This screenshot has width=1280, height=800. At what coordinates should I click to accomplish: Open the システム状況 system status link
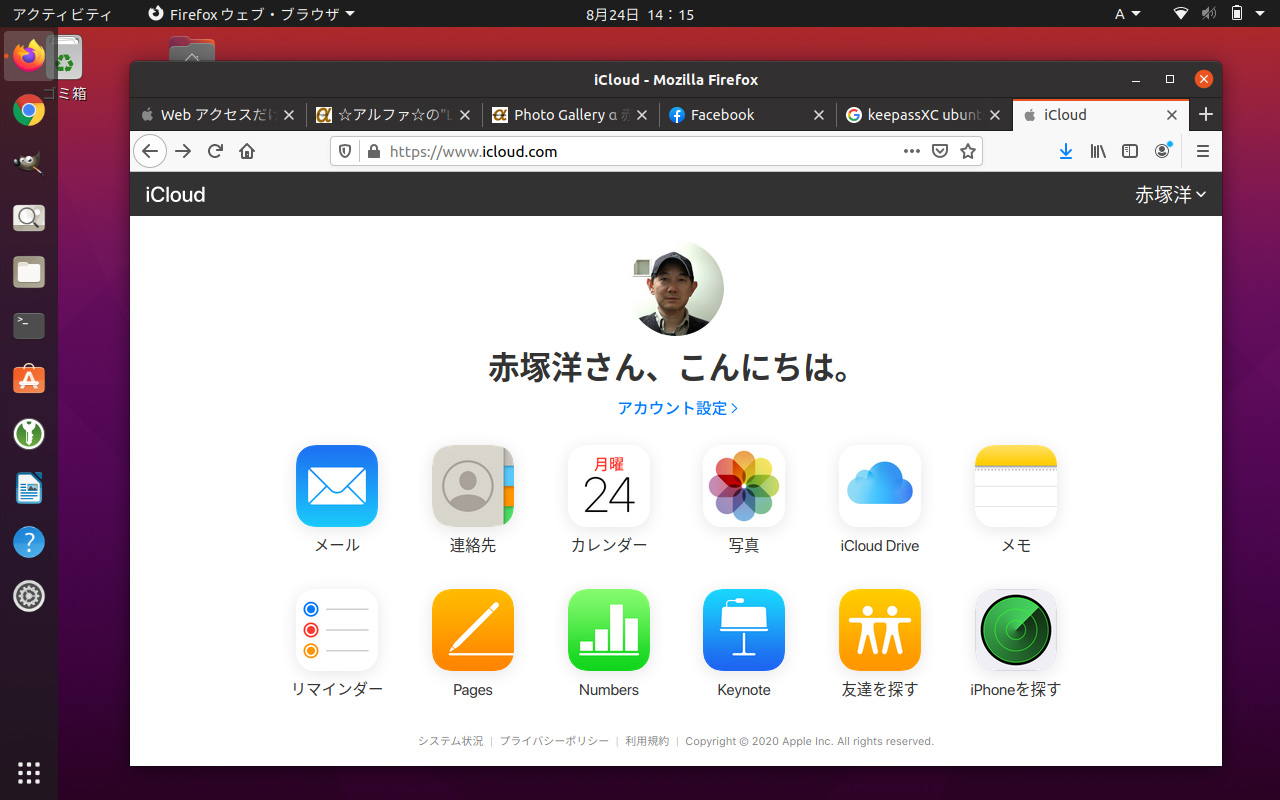click(x=450, y=741)
